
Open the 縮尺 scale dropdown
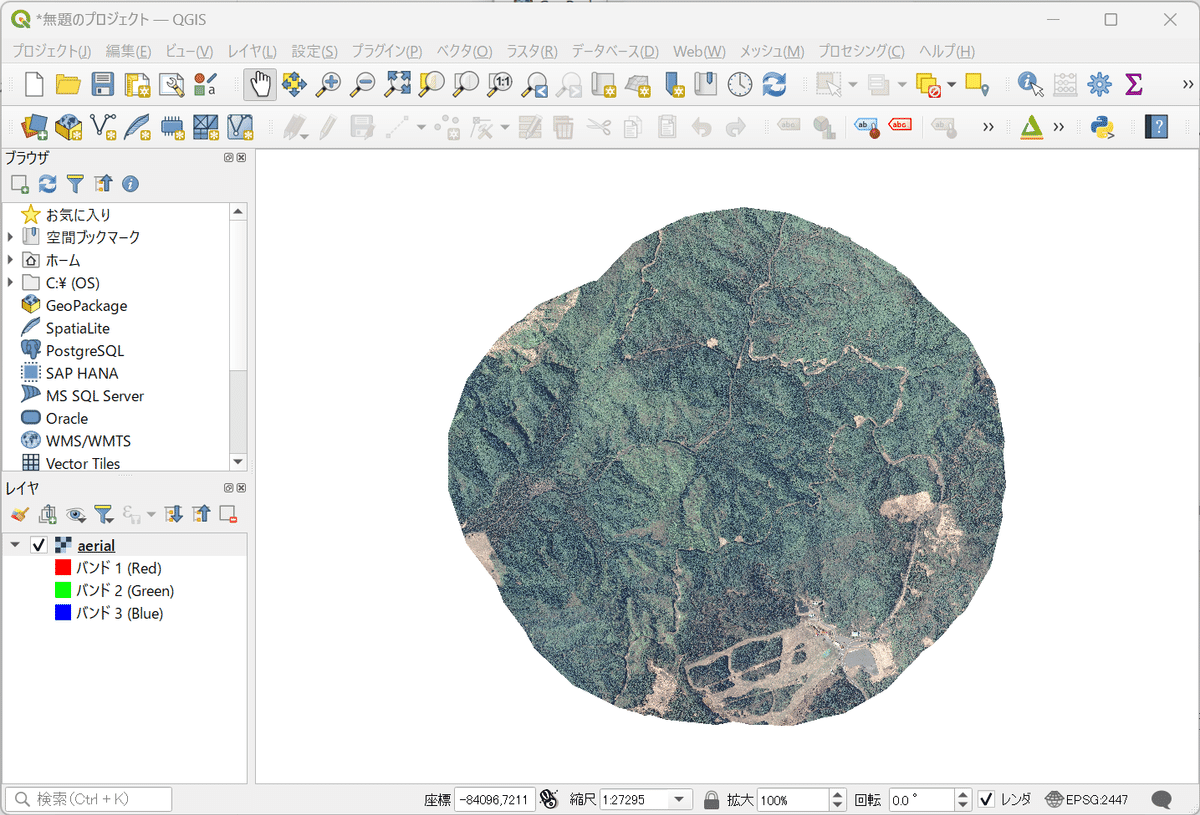point(681,800)
